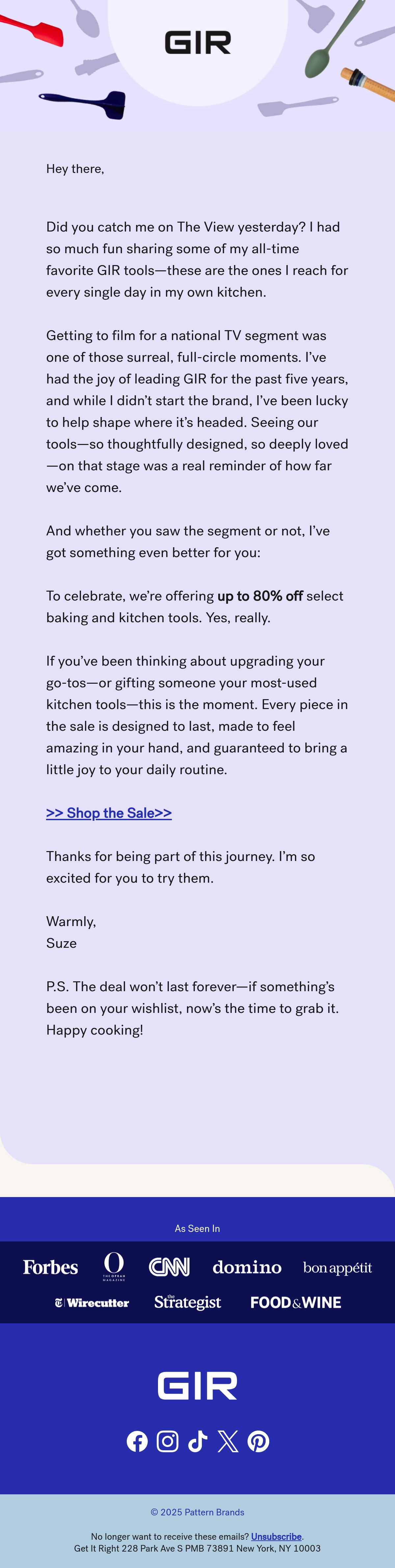Open the Pinterest social icon
The height and width of the screenshot is (1568, 395).
[x=258, y=1441]
